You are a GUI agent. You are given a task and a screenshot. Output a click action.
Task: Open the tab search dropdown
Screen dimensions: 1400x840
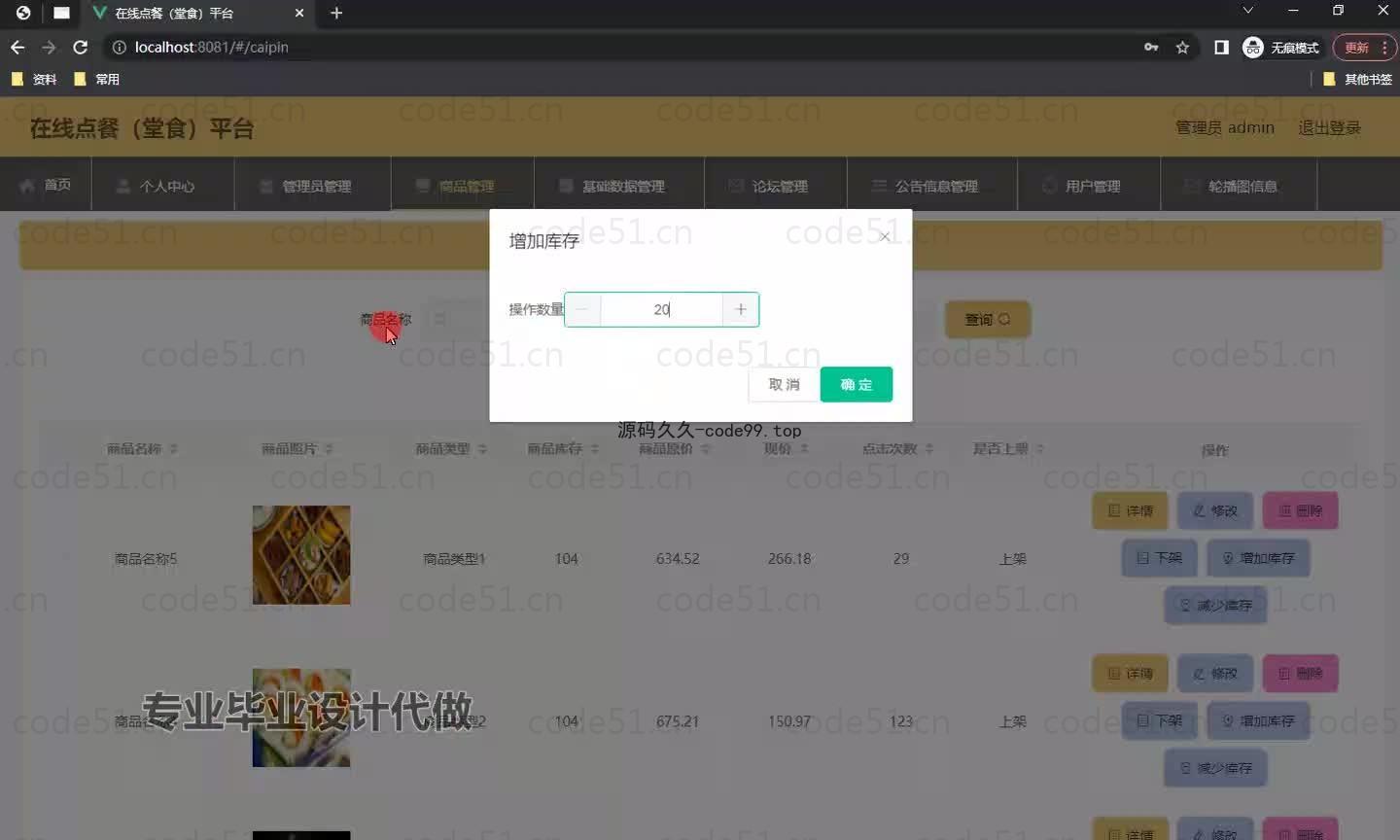pyautogui.click(x=1248, y=11)
